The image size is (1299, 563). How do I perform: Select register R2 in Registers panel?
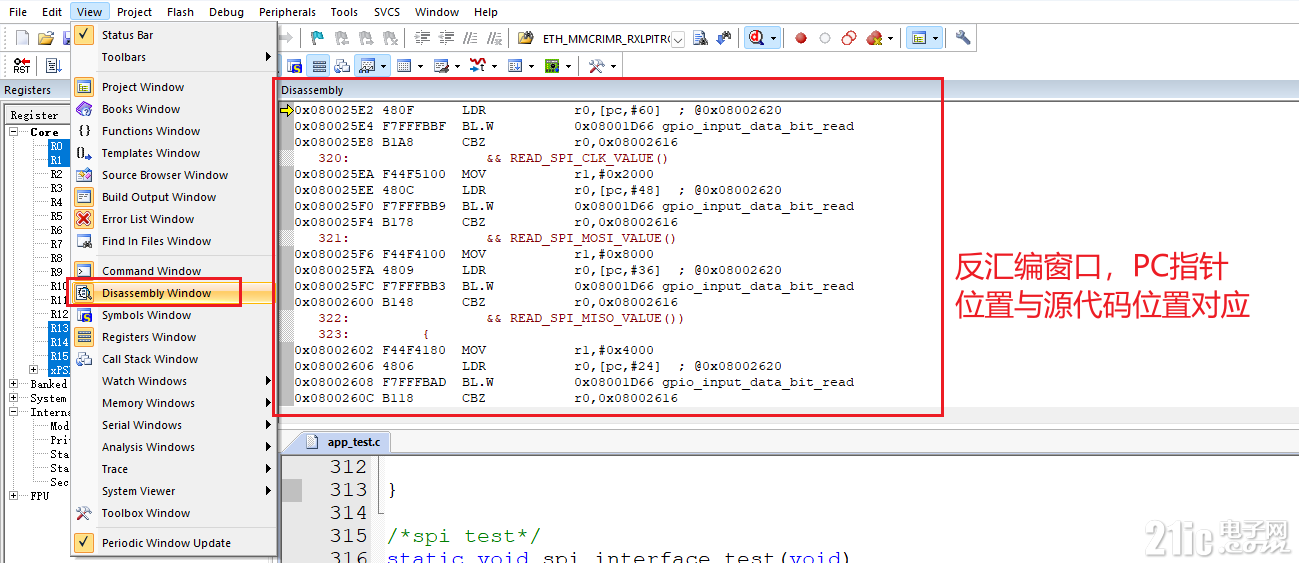tap(56, 174)
